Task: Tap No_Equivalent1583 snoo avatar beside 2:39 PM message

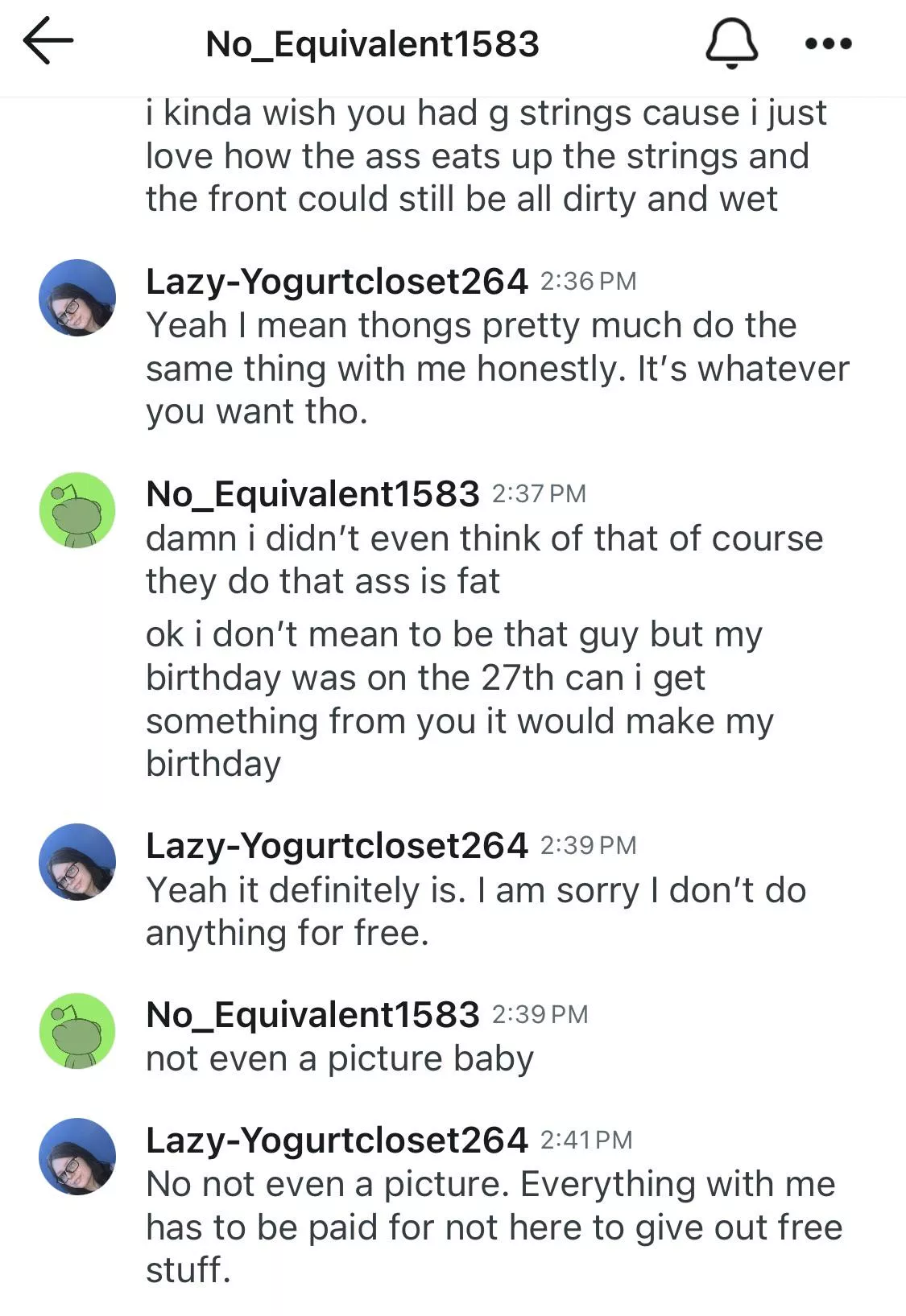Action: point(77,1031)
